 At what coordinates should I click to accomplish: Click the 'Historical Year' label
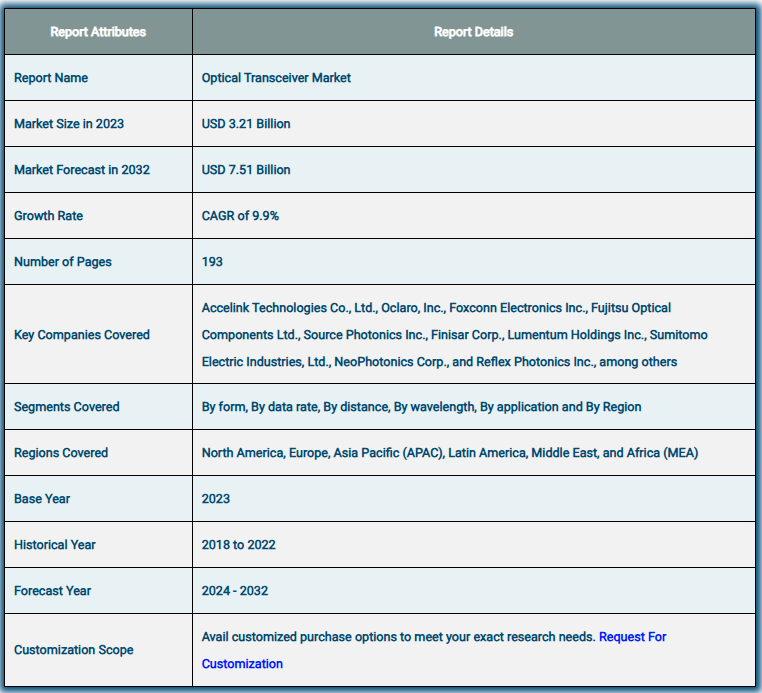pyautogui.click(x=55, y=545)
